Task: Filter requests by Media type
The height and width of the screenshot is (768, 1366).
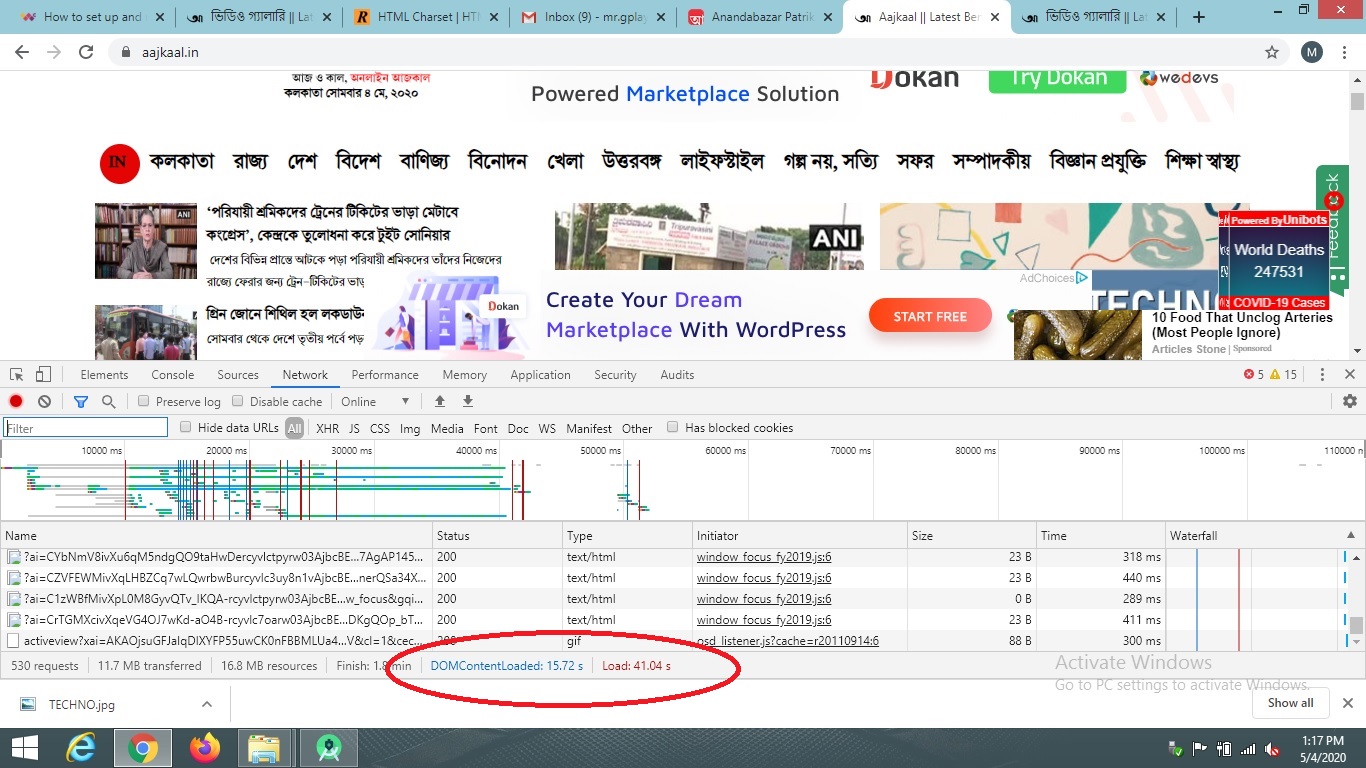Action: pos(447,428)
